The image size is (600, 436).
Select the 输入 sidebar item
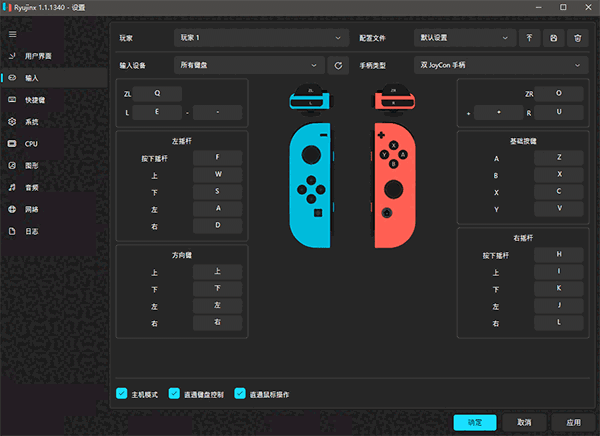coord(54,78)
